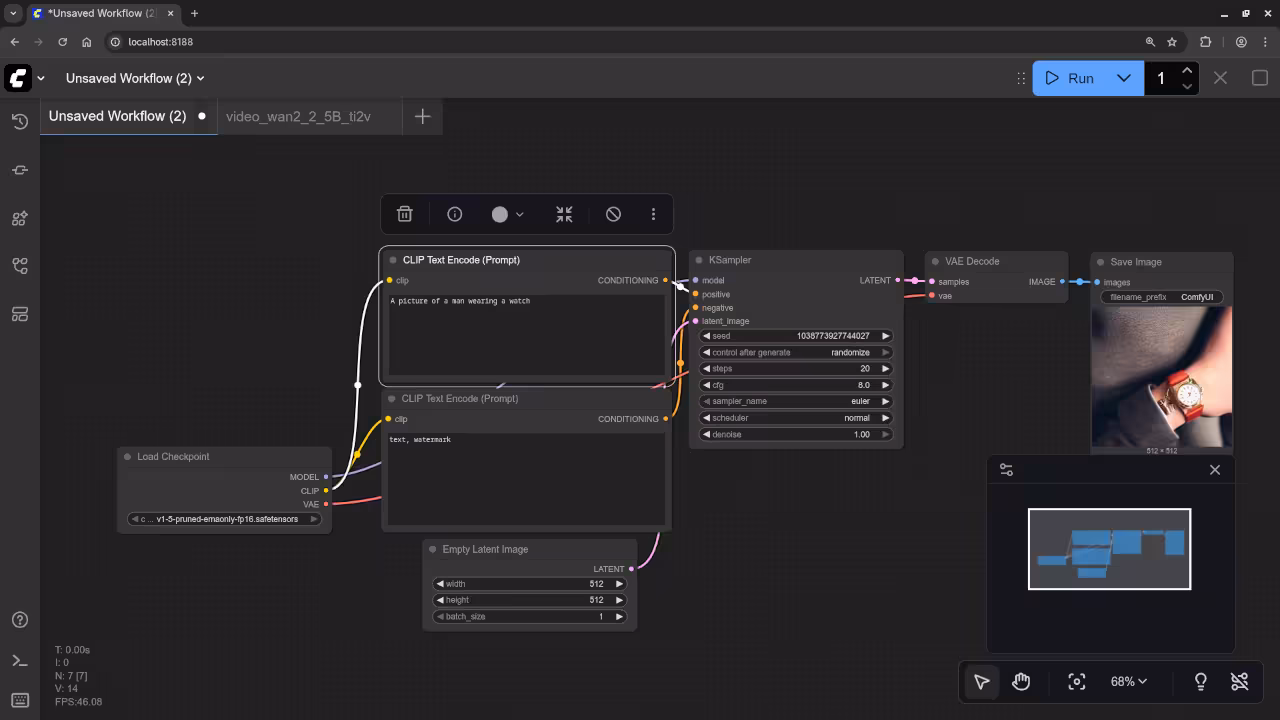Image resolution: width=1280 pixels, height=720 pixels.
Task: Open the 68% zoom level dropdown
Action: pyautogui.click(x=1128, y=681)
